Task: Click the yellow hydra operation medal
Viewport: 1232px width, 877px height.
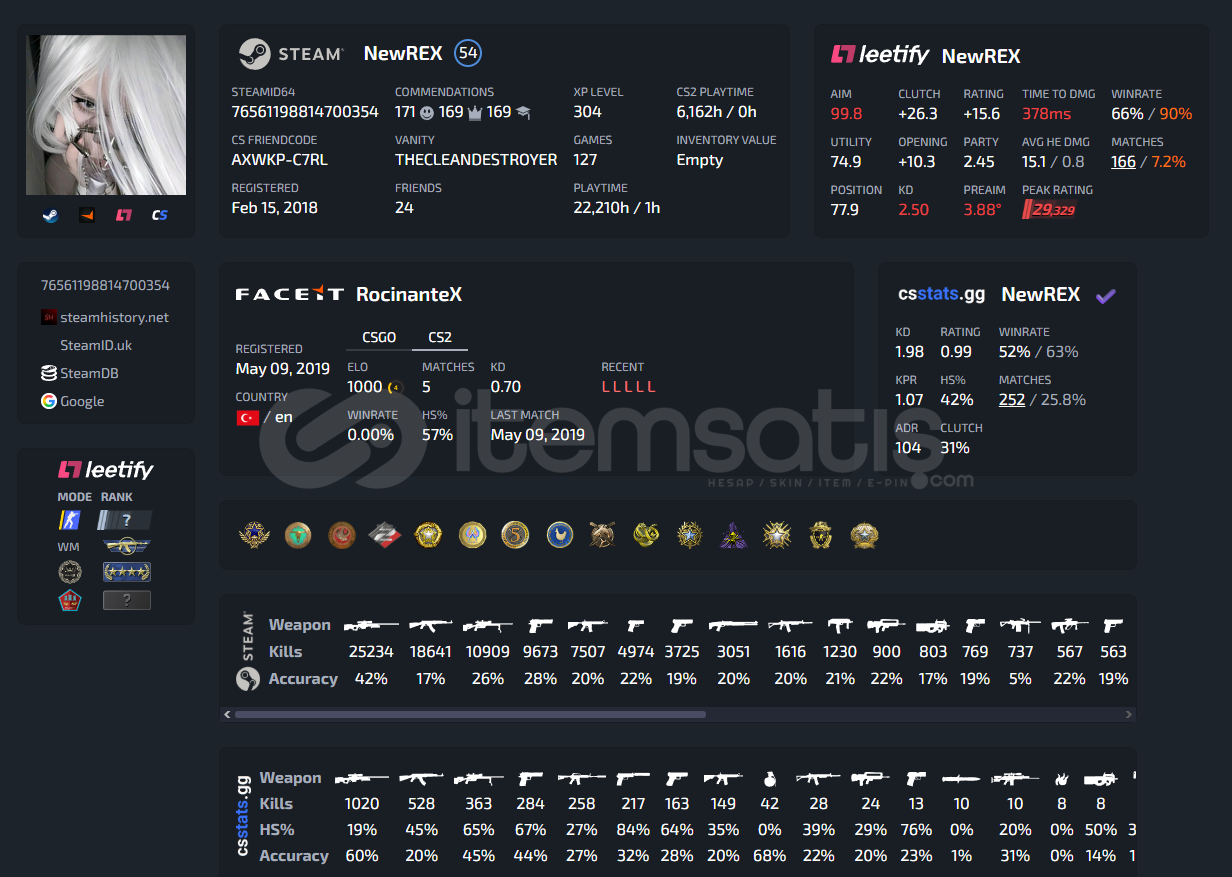Action: [x=646, y=535]
